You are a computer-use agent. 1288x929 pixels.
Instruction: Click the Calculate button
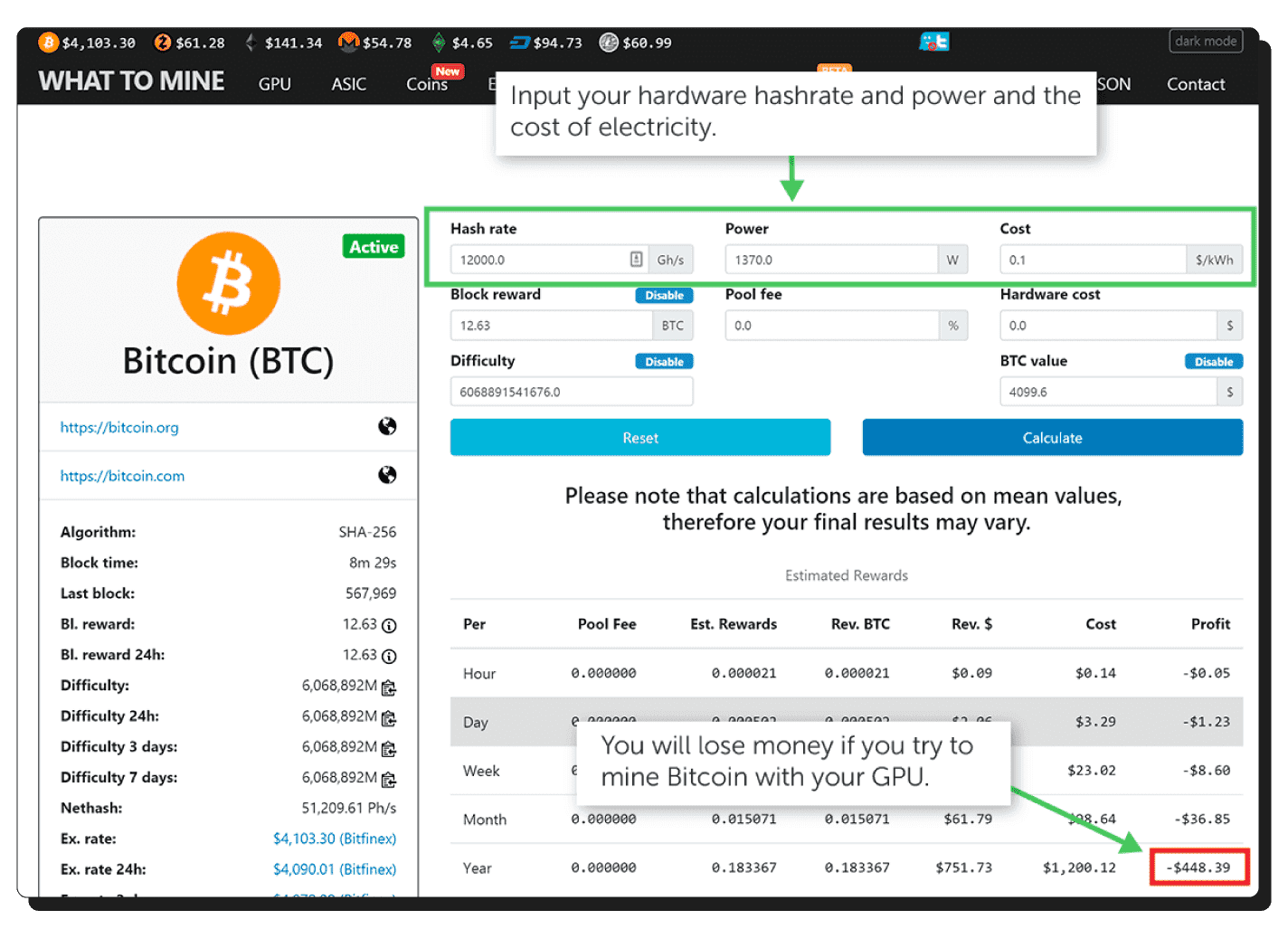(x=1053, y=438)
